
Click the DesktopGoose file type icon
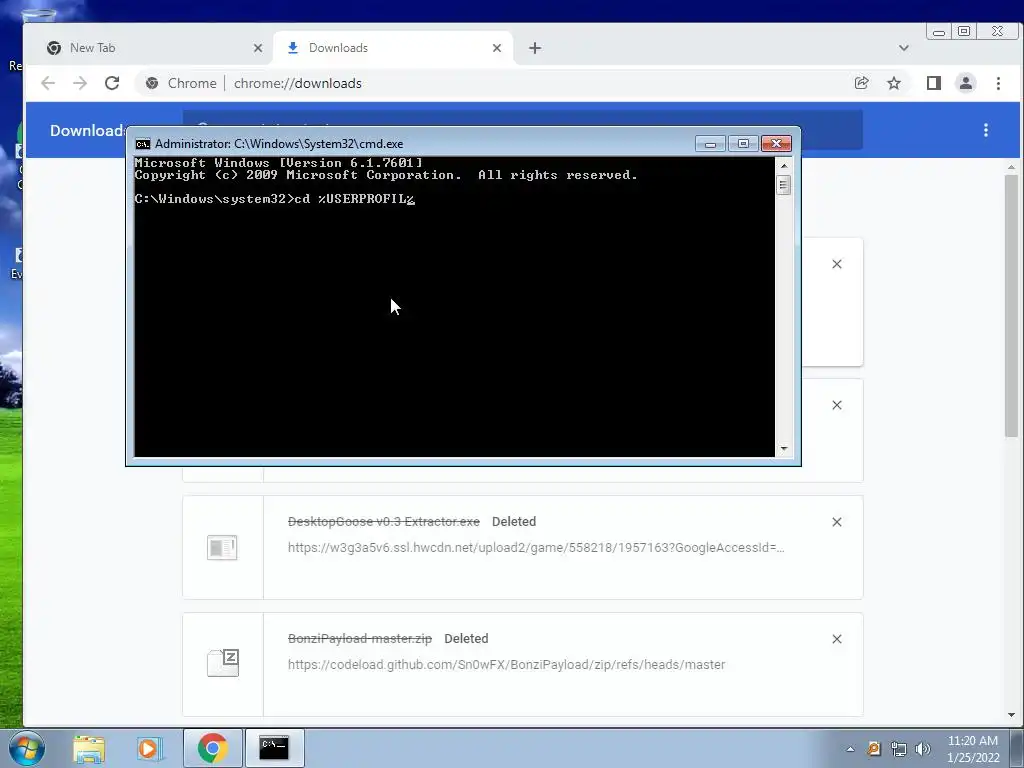222,547
